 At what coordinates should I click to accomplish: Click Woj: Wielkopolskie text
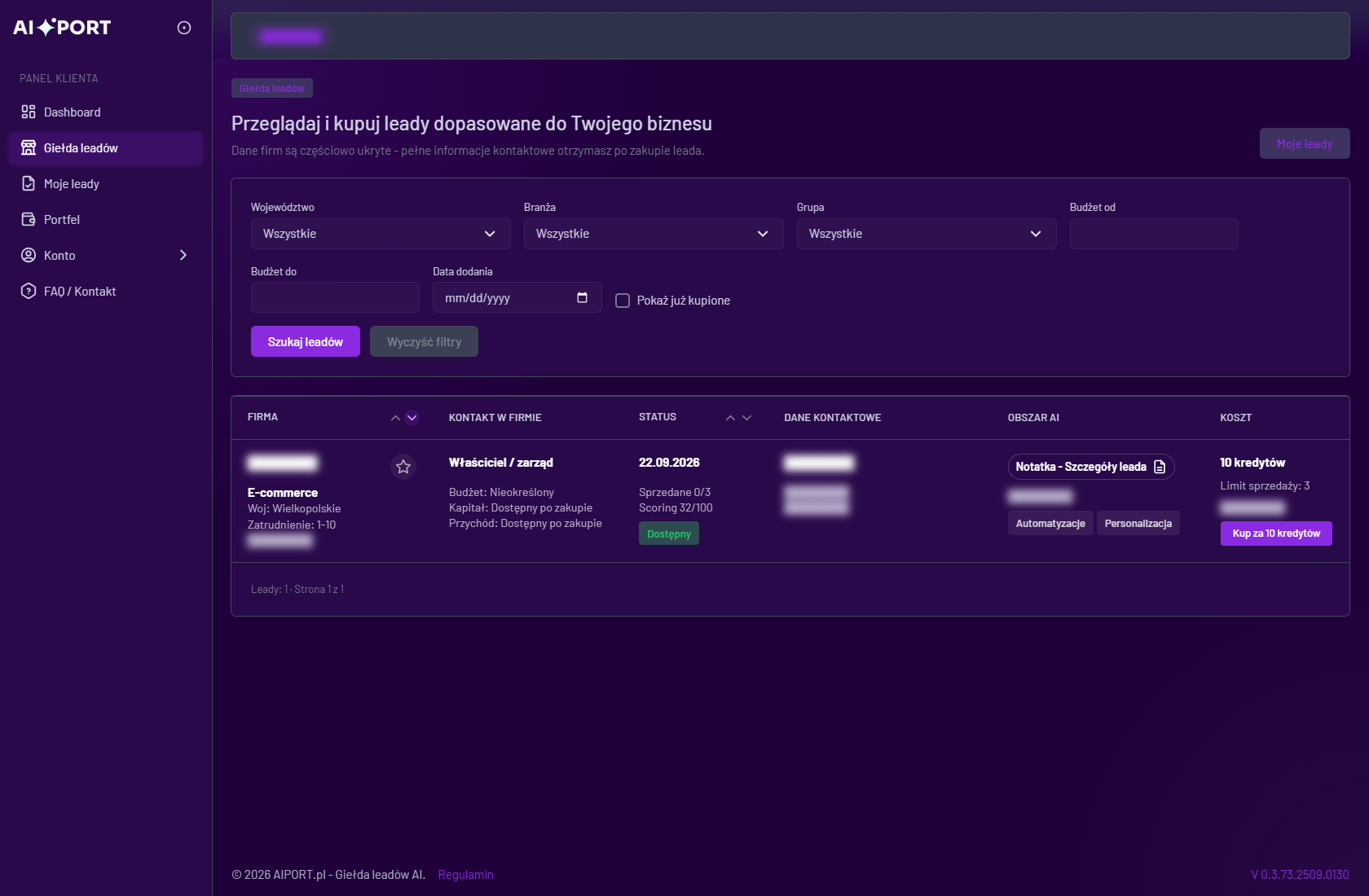(294, 508)
